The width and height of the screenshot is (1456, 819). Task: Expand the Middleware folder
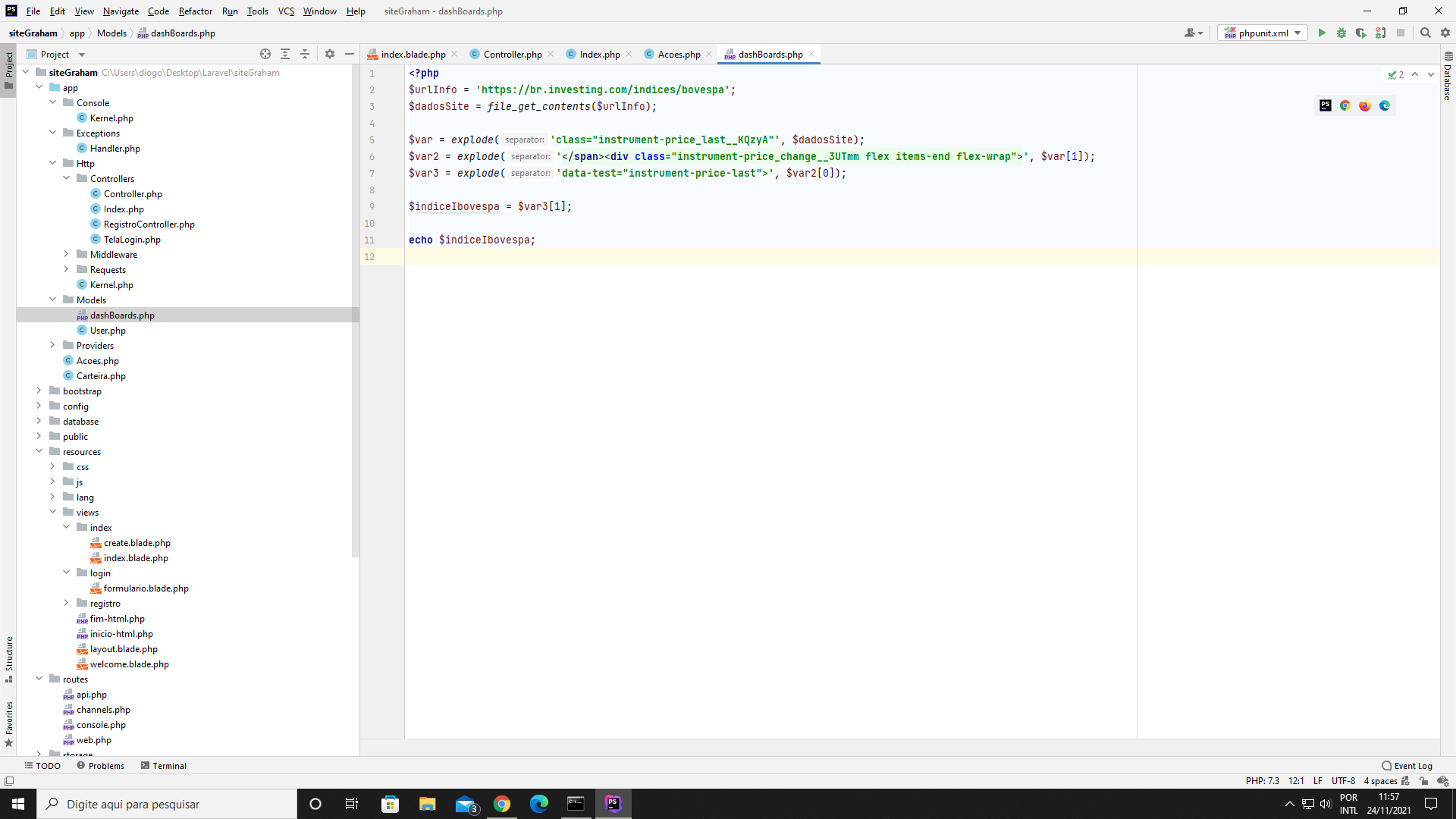point(67,254)
